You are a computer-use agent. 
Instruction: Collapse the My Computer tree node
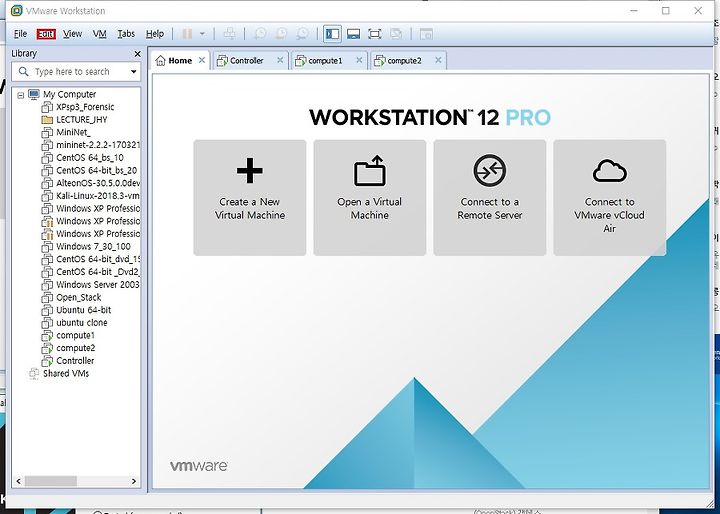point(20,95)
